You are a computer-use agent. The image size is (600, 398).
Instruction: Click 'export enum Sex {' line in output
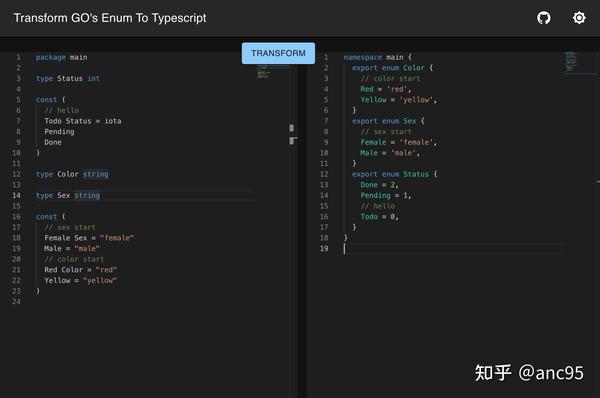click(388, 121)
